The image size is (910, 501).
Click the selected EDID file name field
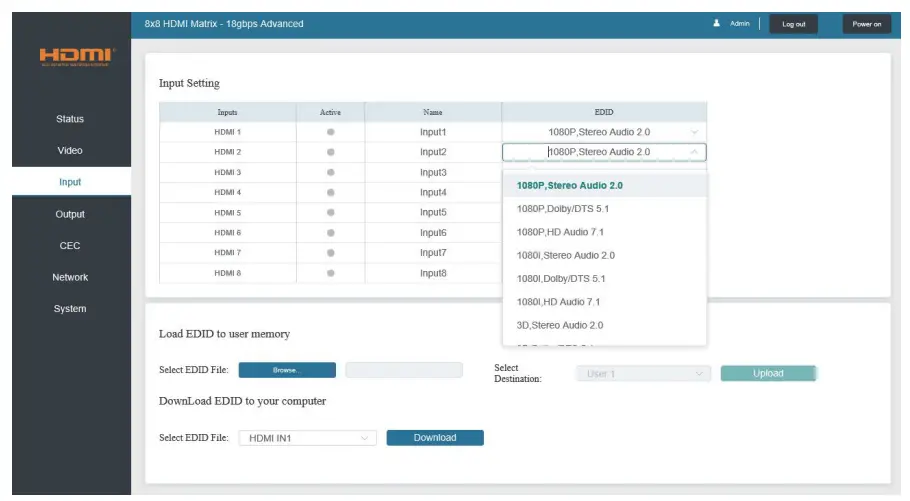pos(404,370)
